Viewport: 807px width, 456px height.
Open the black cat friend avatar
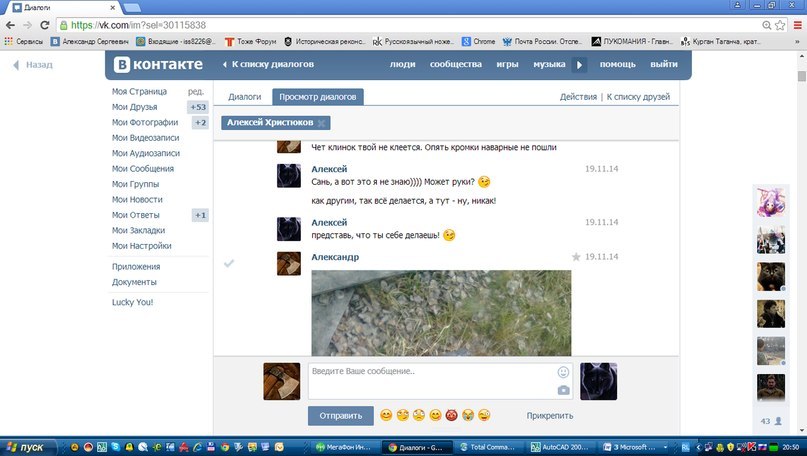coord(770,276)
